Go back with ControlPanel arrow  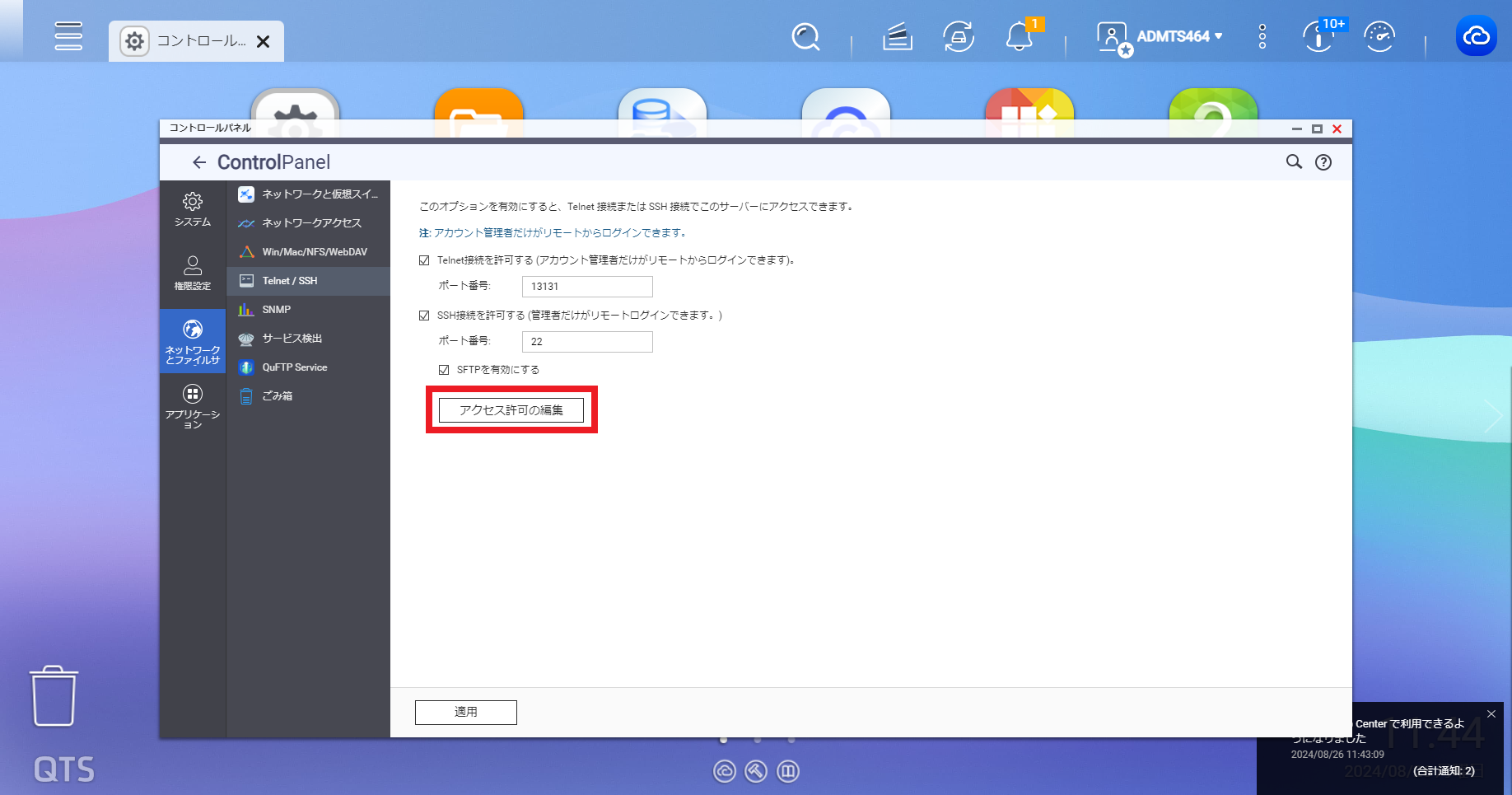click(x=199, y=162)
